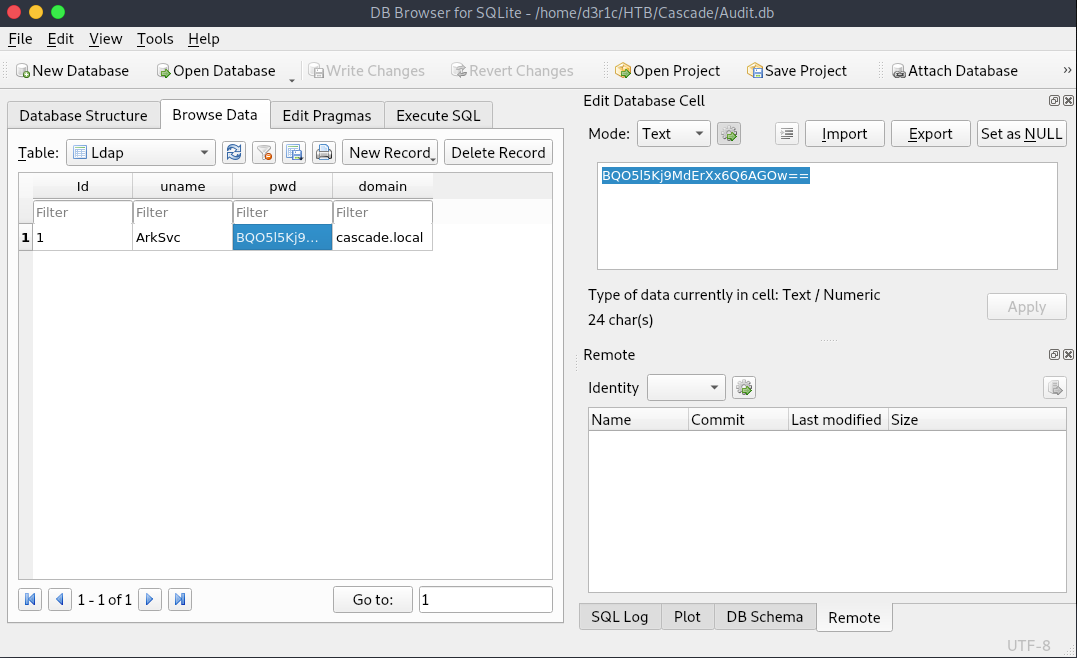Float the Remote panel
Screen dimensions: 1077x658
[x=1054, y=354]
